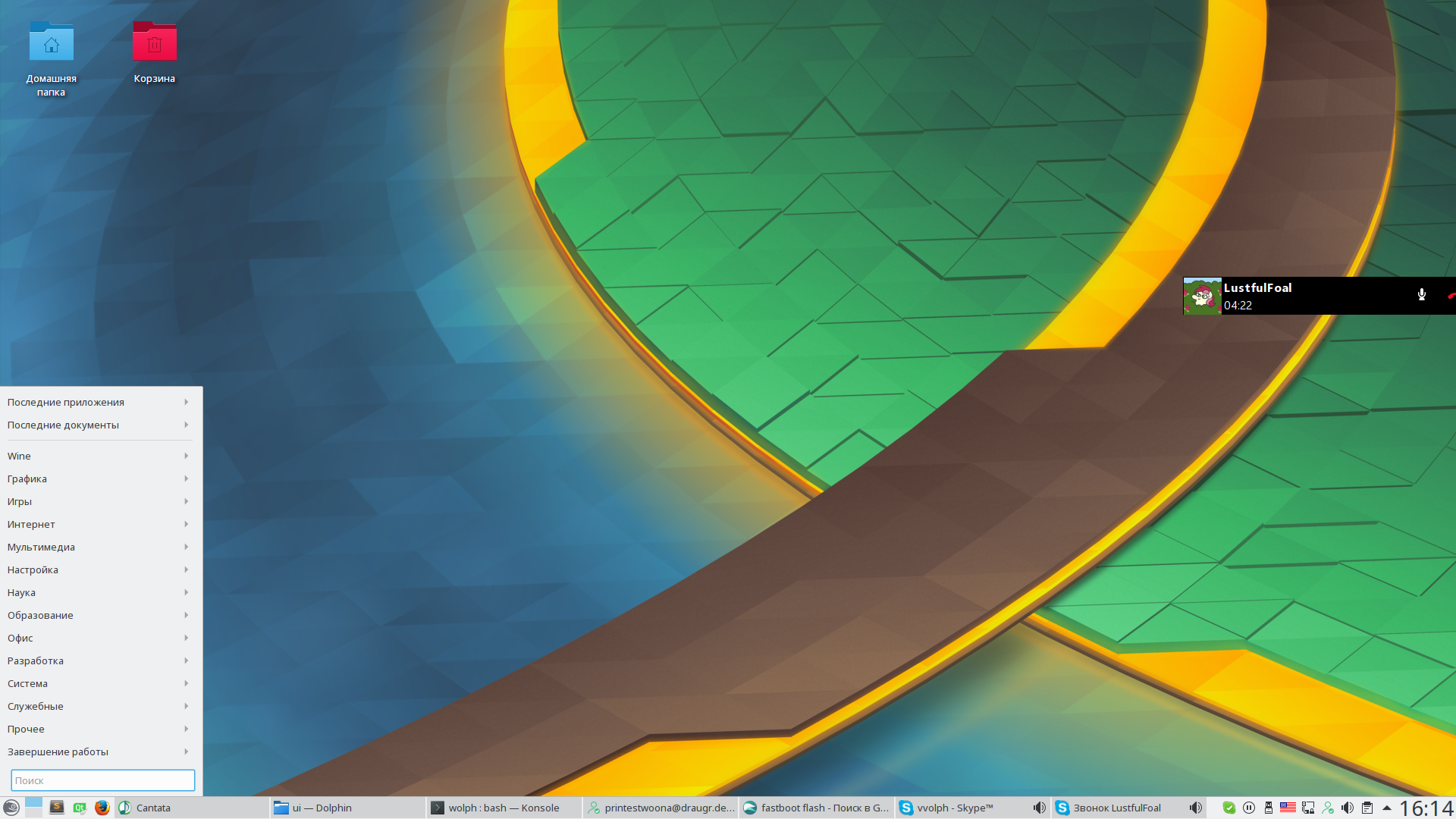
Task: Expand Система submenu arrow
Action: [186, 683]
